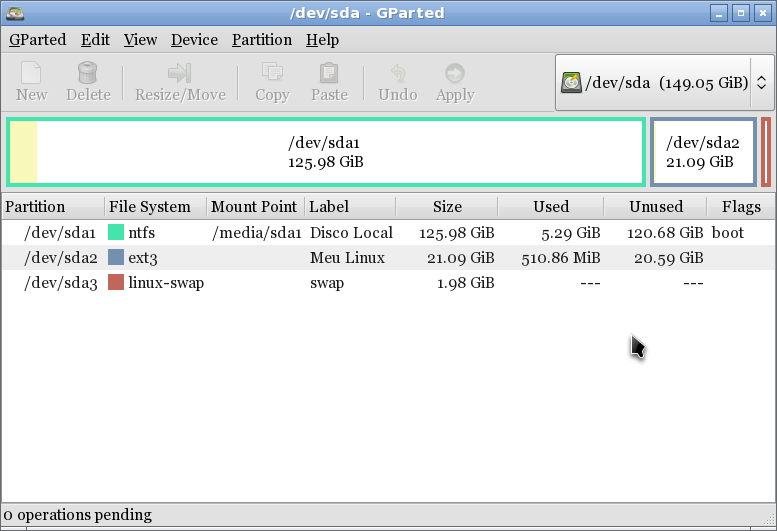Click the Undo arrow icon
The width and height of the screenshot is (777, 531).
398,73
